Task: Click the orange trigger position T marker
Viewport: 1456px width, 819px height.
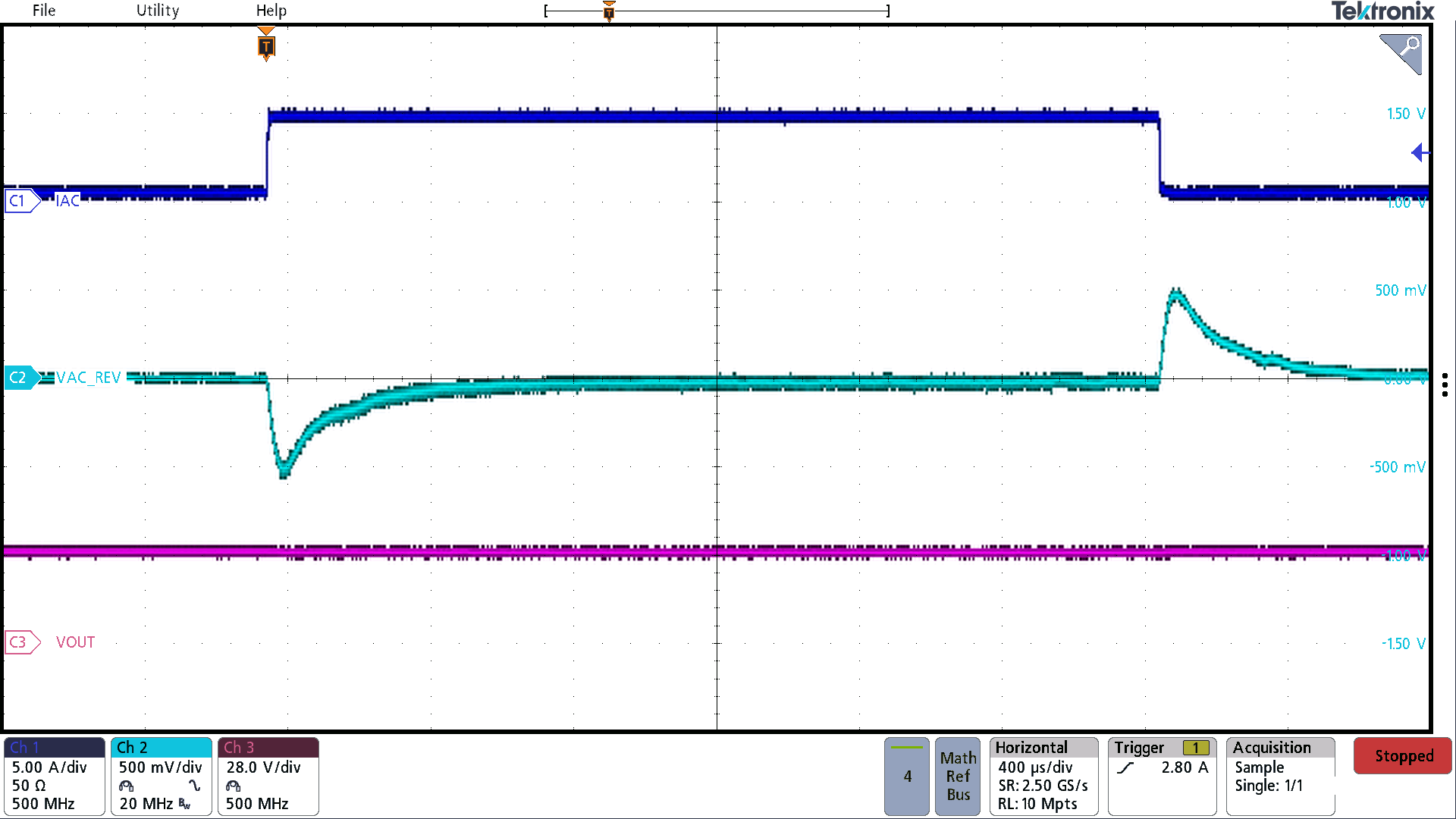Action: click(x=265, y=47)
